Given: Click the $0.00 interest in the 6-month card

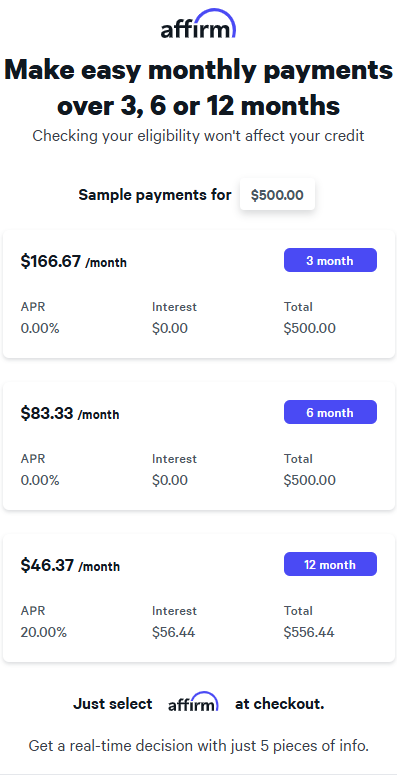Looking at the screenshot, I should (x=170, y=480).
